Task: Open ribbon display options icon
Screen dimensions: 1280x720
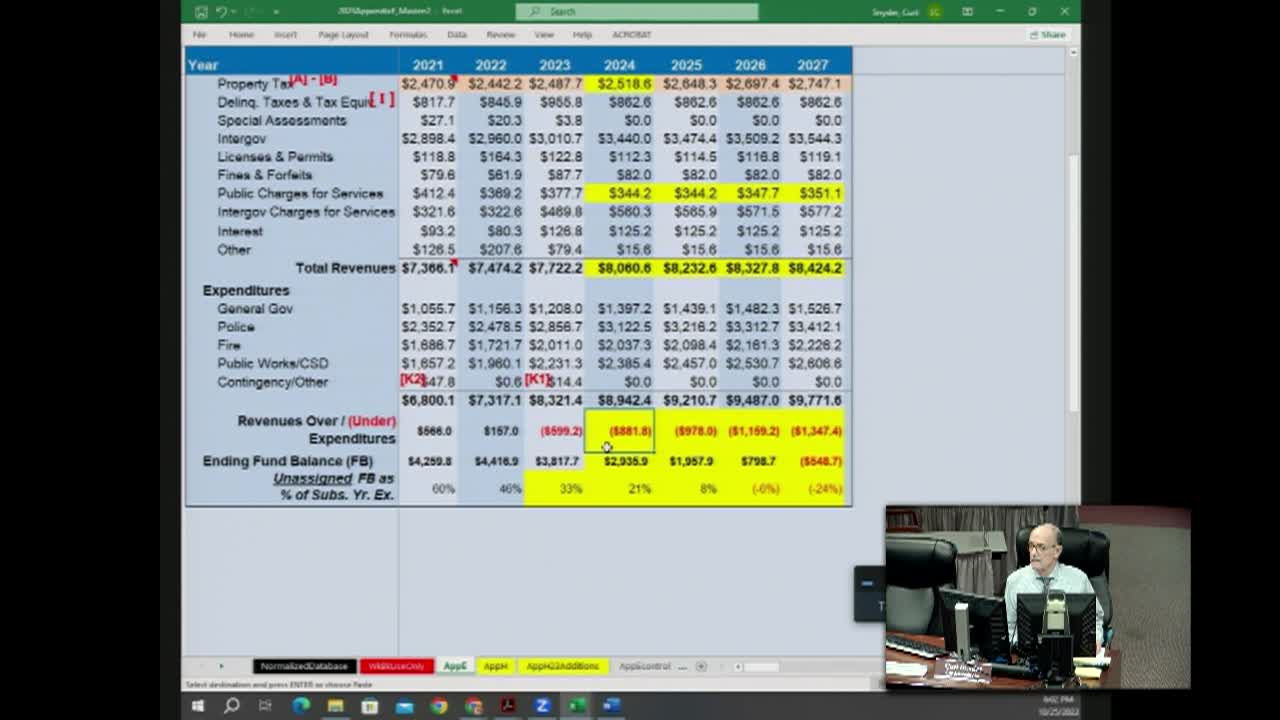Action: pyautogui.click(x=967, y=12)
